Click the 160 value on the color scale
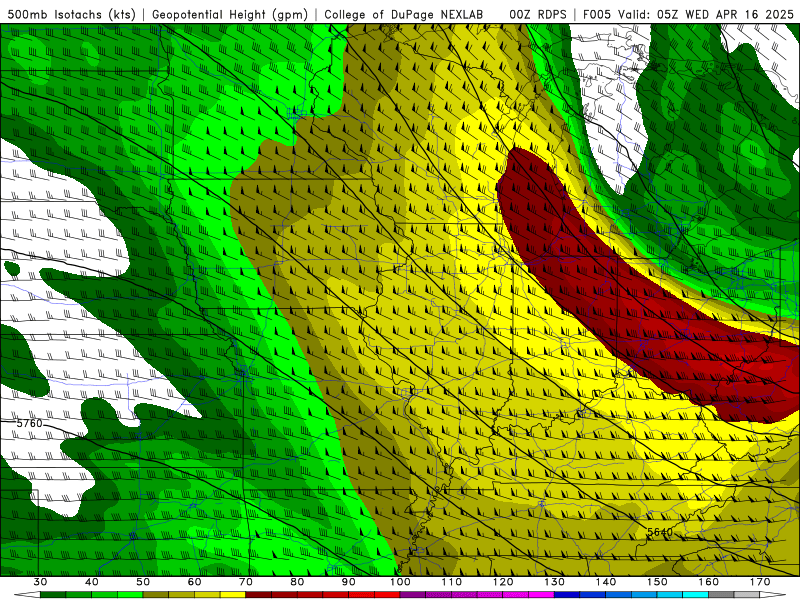The width and height of the screenshot is (800, 600). 709,582
